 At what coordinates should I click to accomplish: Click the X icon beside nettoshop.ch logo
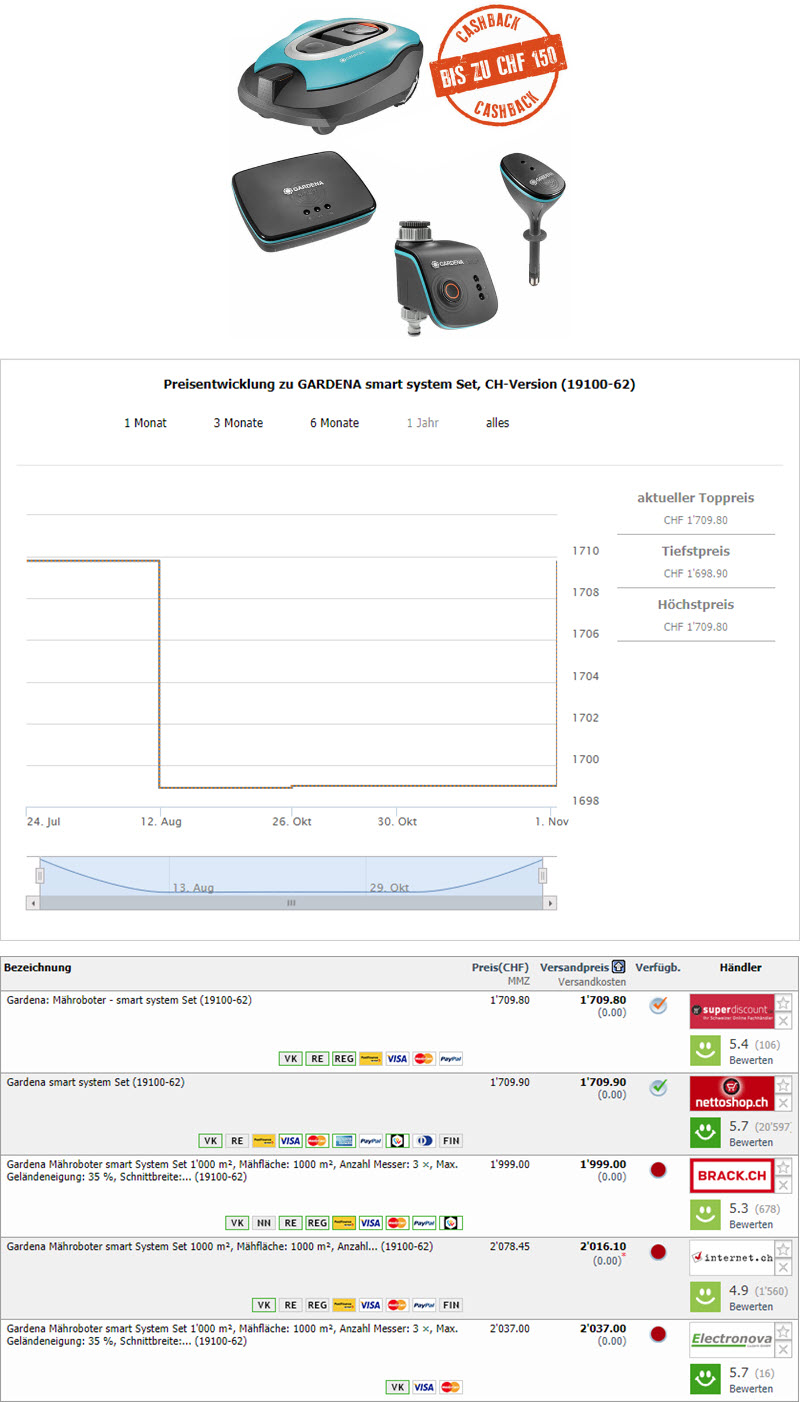coord(784,1103)
